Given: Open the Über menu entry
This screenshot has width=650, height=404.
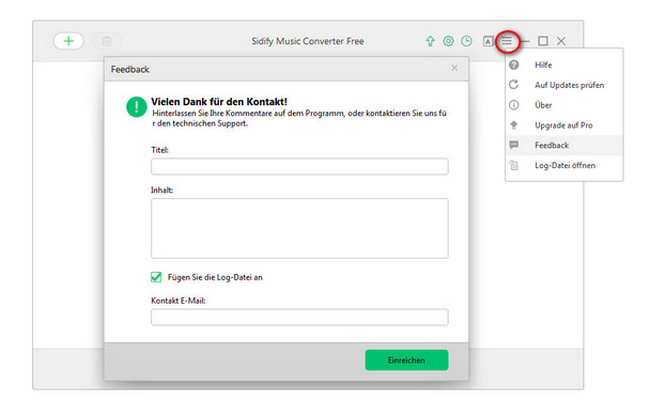Looking at the screenshot, I should [564, 105].
